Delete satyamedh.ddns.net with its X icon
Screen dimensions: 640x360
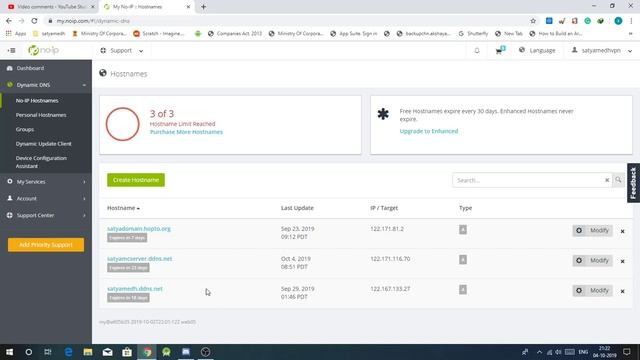click(x=622, y=291)
